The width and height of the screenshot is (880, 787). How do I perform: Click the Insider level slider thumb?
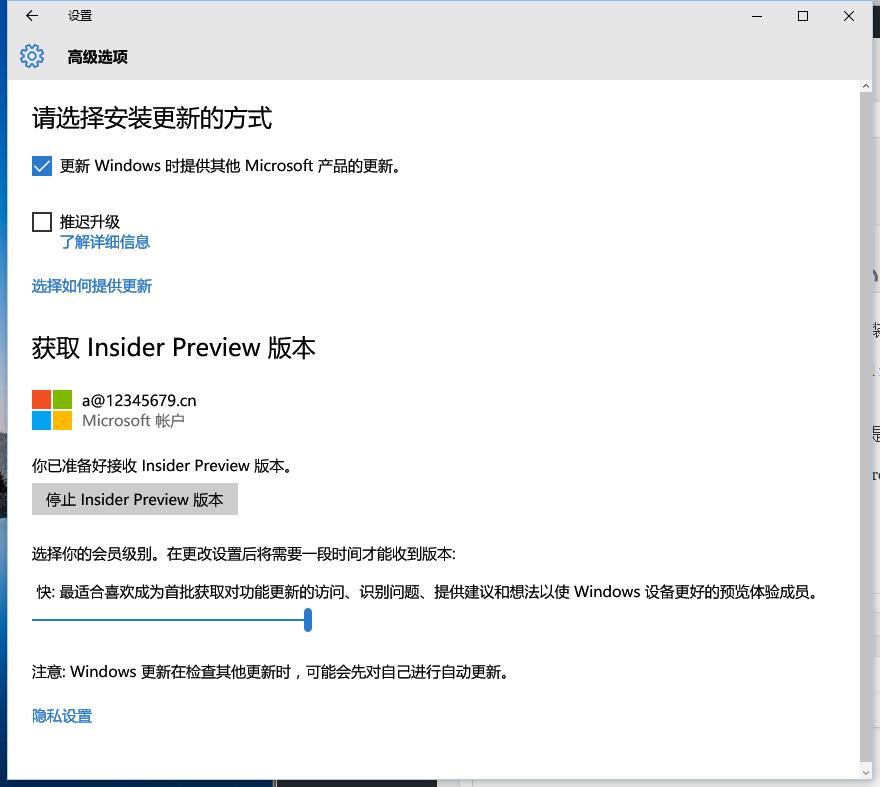click(308, 620)
